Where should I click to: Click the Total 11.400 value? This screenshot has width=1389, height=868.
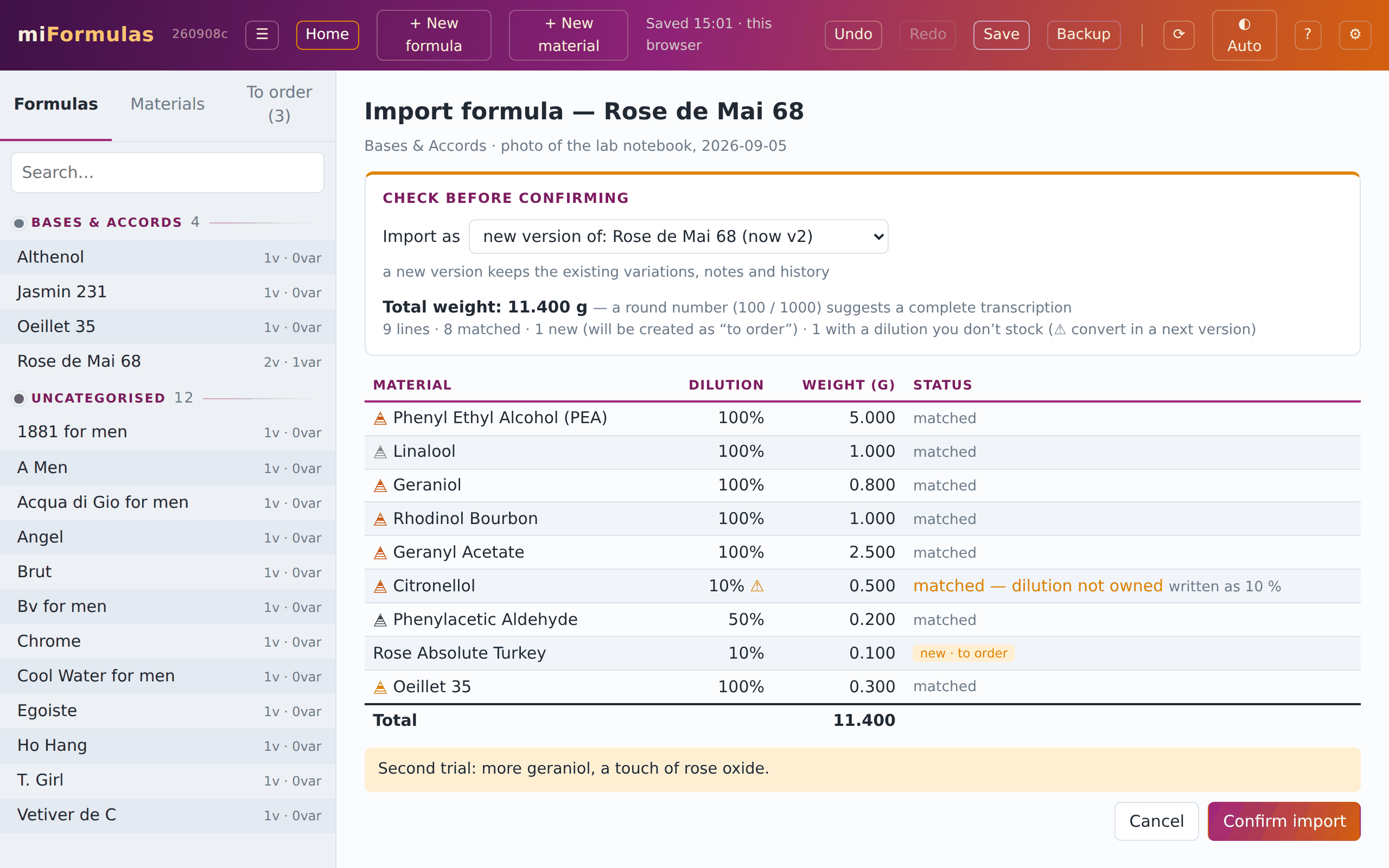pos(864,720)
